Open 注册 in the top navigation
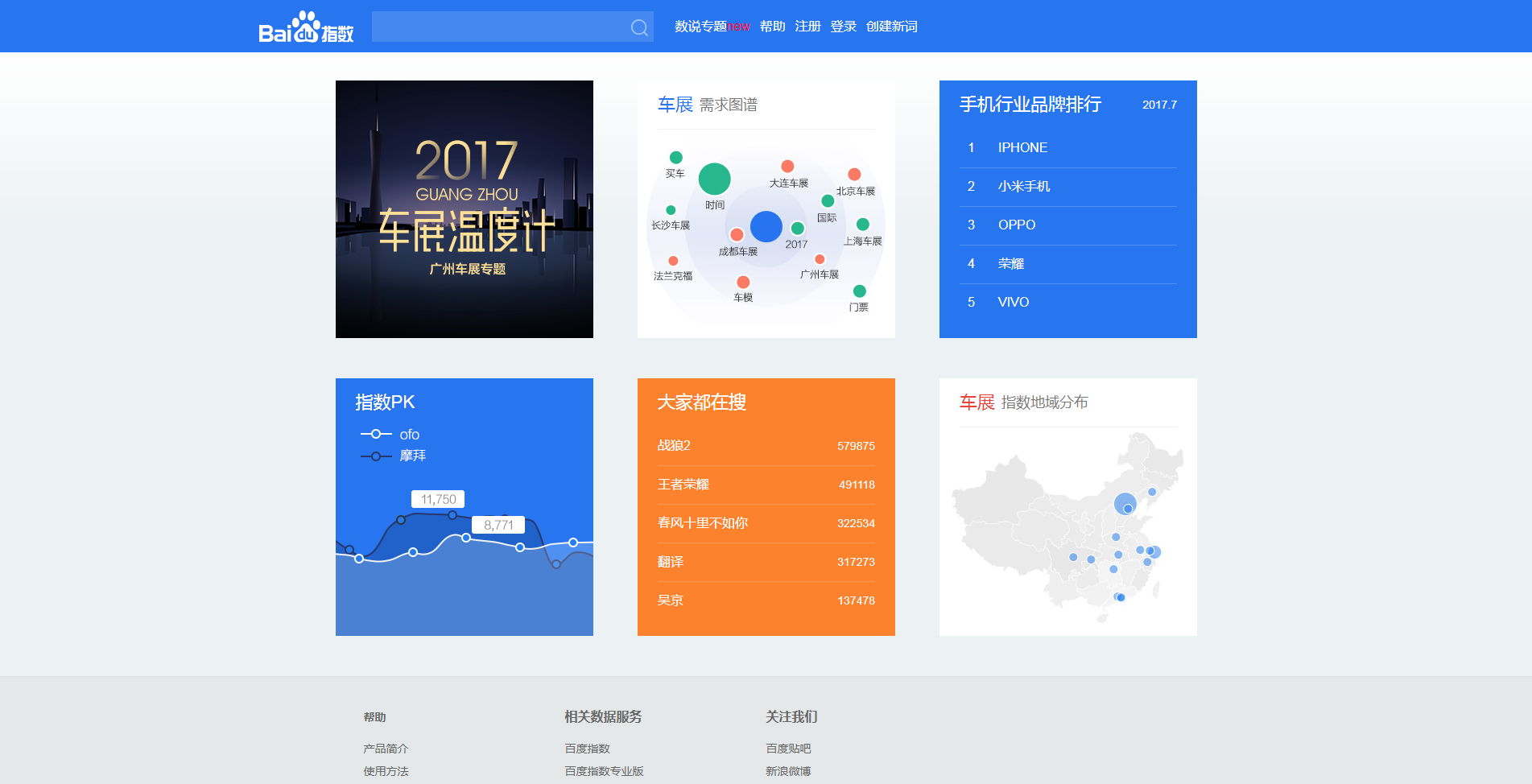This screenshot has width=1532, height=784. coord(807,27)
